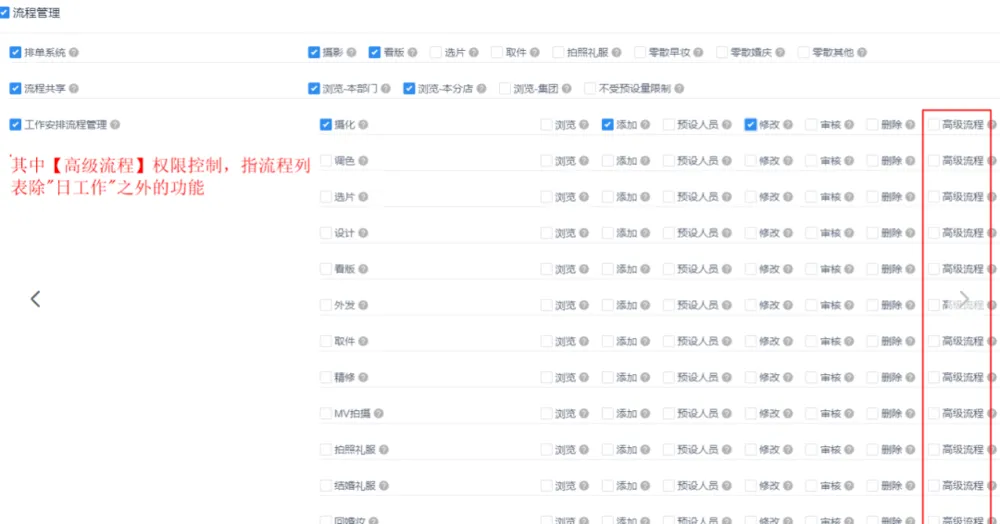This screenshot has width=1000, height=524.
Task: Toggle the 排单系统 checkbox
Action: [x=15, y=52]
